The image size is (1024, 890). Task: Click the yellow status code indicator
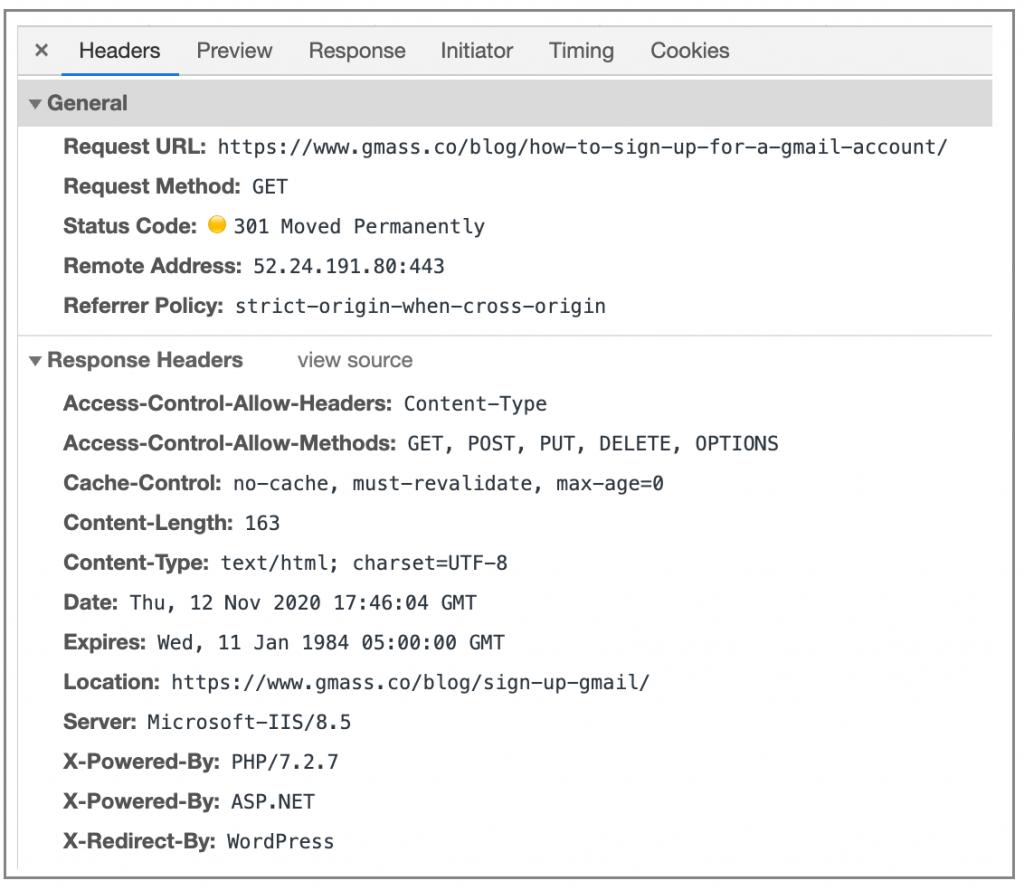(217, 225)
